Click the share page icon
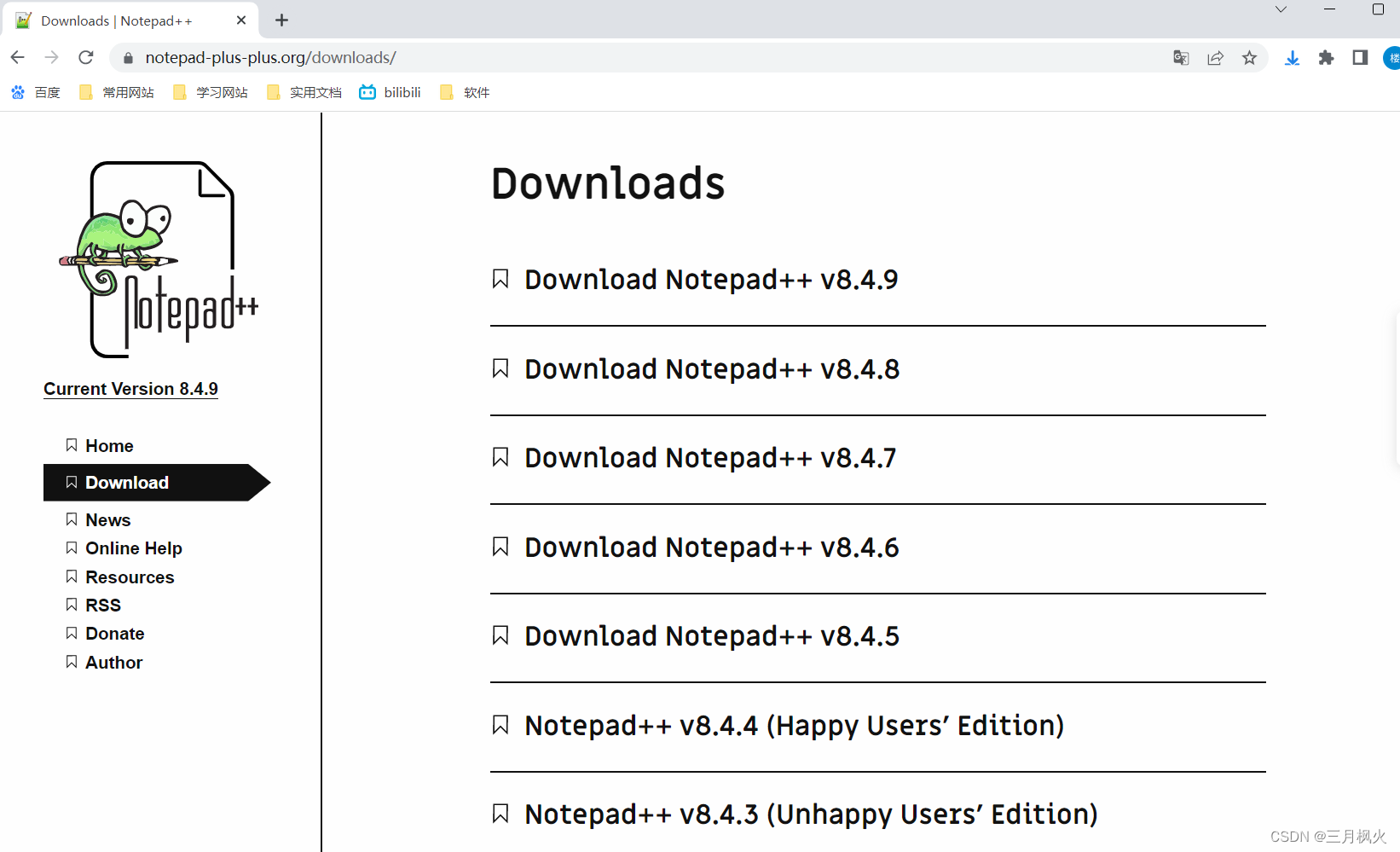 (x=1215, y=58)
